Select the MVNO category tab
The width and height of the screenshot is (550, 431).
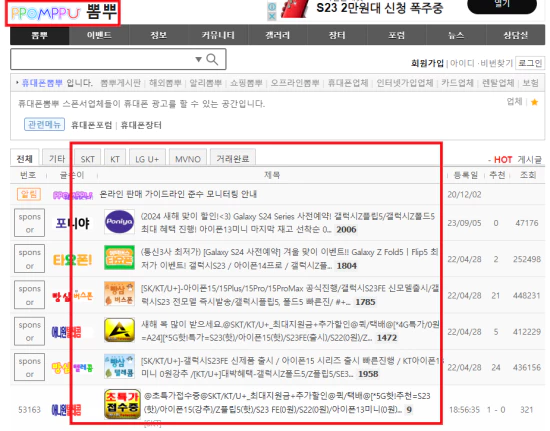(188, 158)
